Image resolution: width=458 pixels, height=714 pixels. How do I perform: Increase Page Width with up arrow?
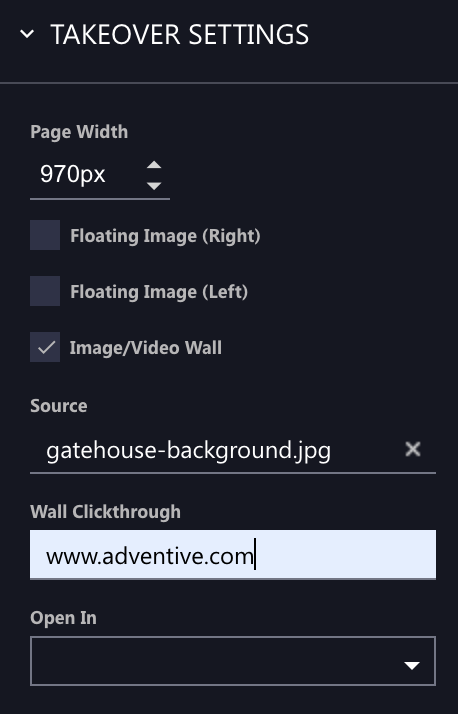pyautogui.click(x=154, y=165)
